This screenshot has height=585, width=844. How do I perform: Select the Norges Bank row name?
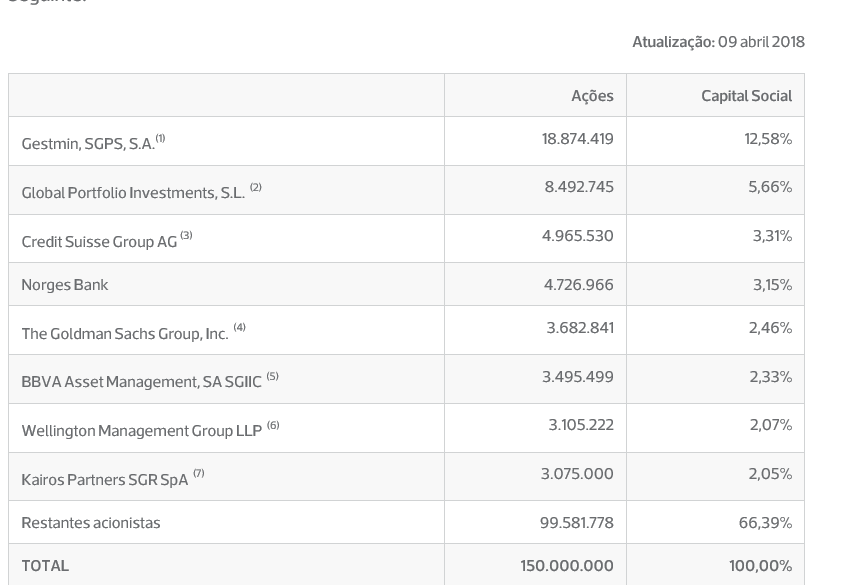65,285
